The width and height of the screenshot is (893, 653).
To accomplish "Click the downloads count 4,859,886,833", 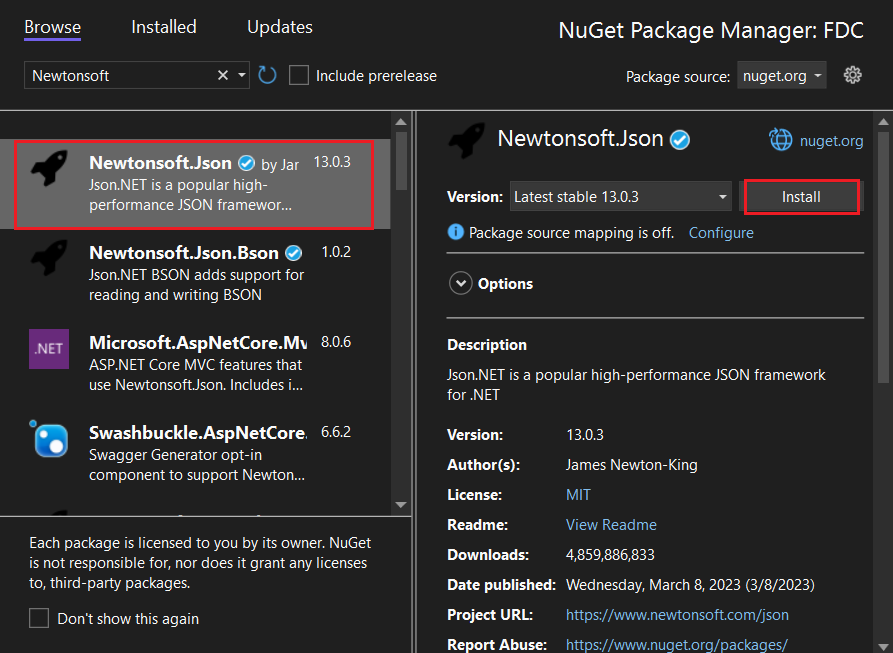I will point(610,555).
